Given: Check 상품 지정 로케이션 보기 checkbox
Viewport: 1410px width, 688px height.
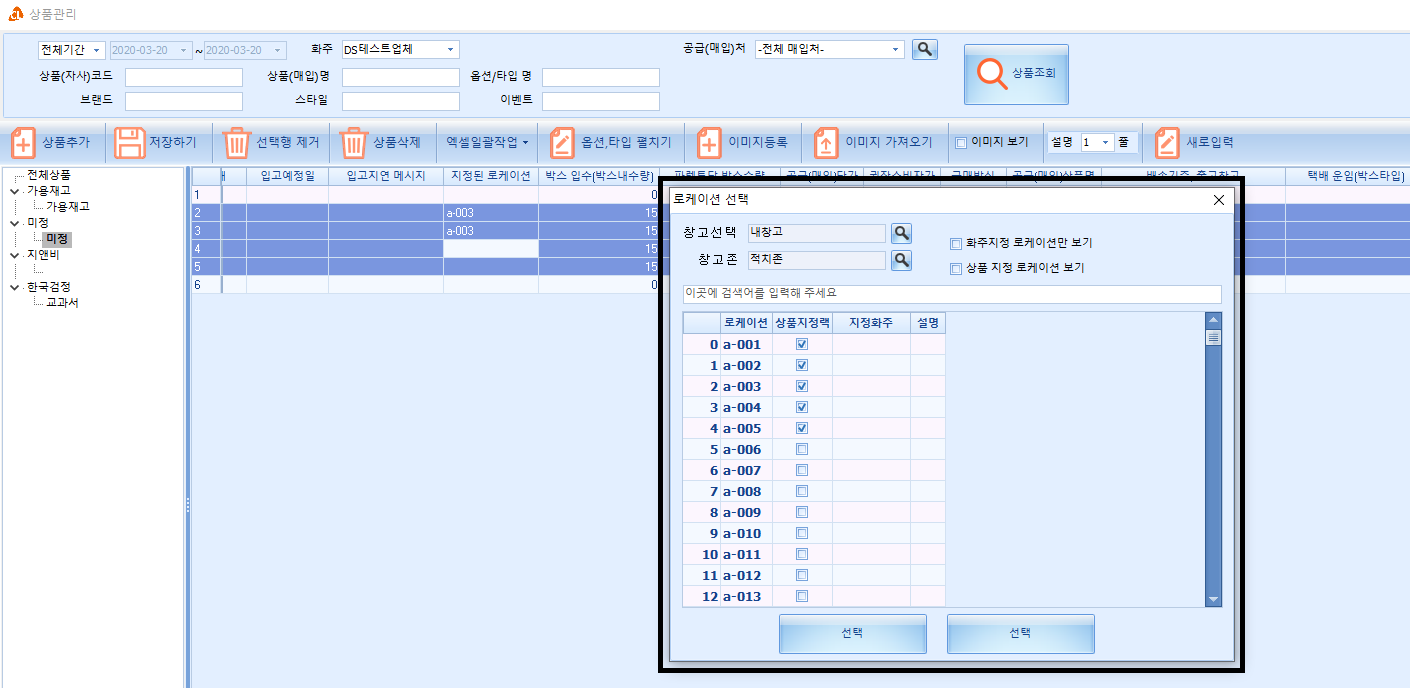Looking at the screenshot, I should pyautogui.click(x=956, y=268).
